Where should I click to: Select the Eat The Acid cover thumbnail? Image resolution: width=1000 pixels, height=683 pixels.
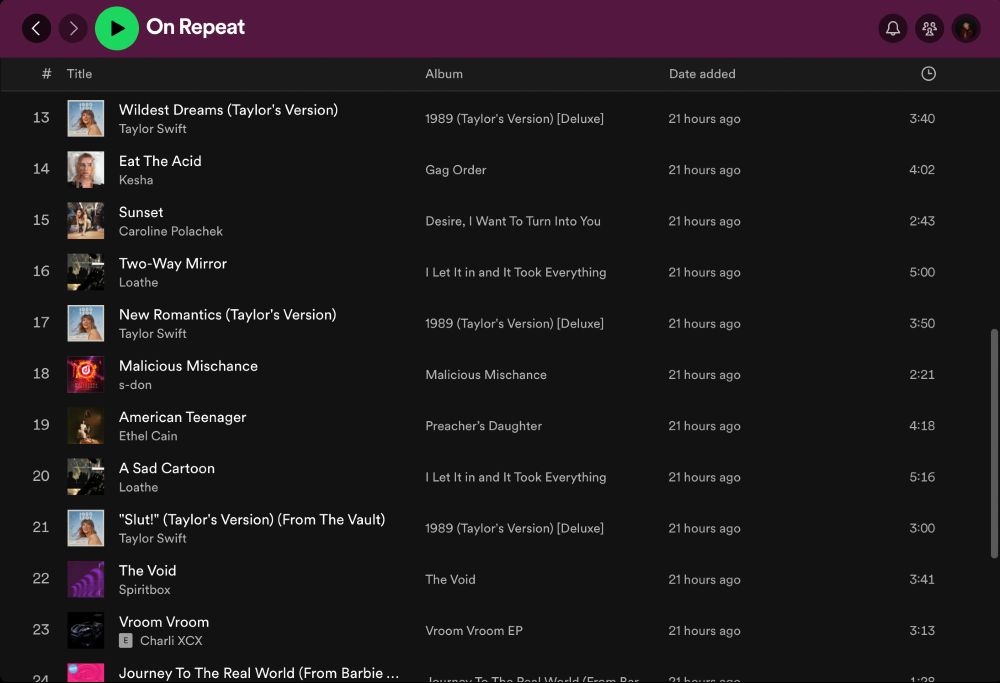click(85, 170)
